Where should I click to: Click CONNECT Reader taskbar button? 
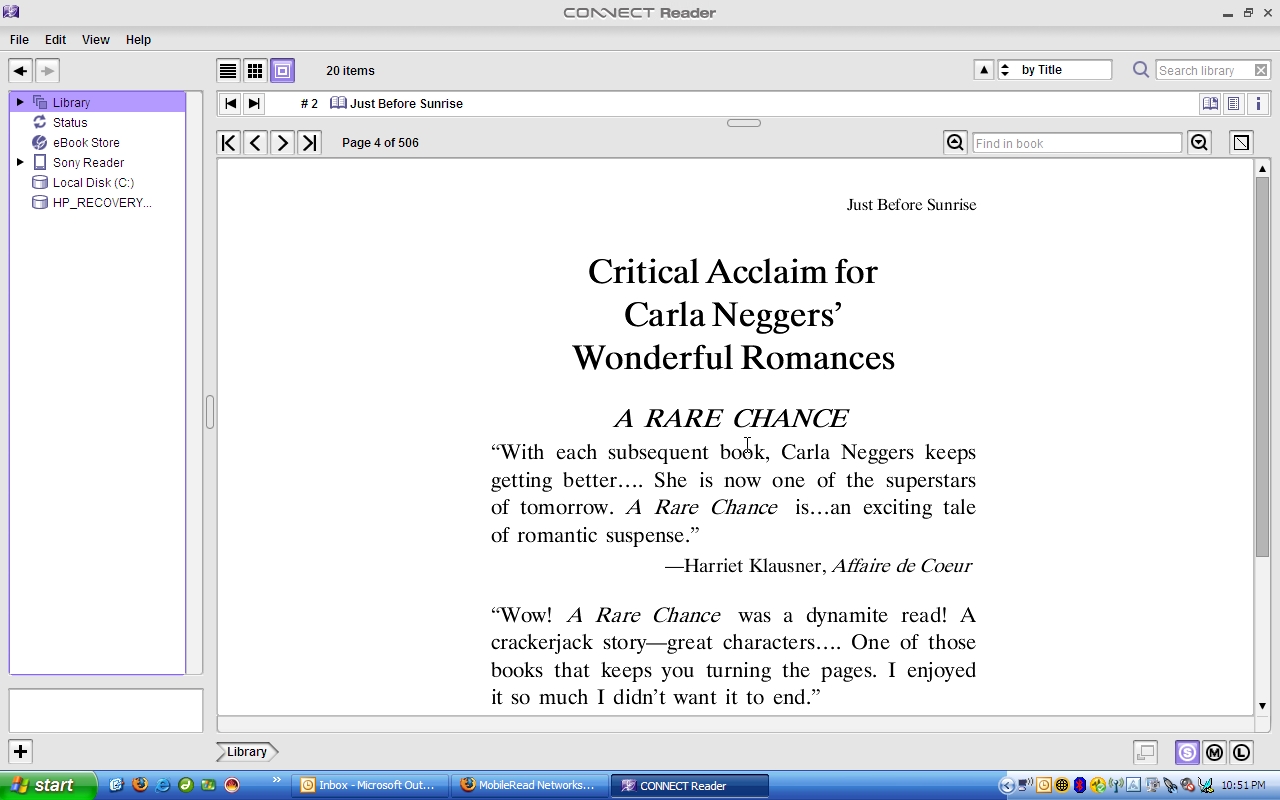click(x=691, y=785)
